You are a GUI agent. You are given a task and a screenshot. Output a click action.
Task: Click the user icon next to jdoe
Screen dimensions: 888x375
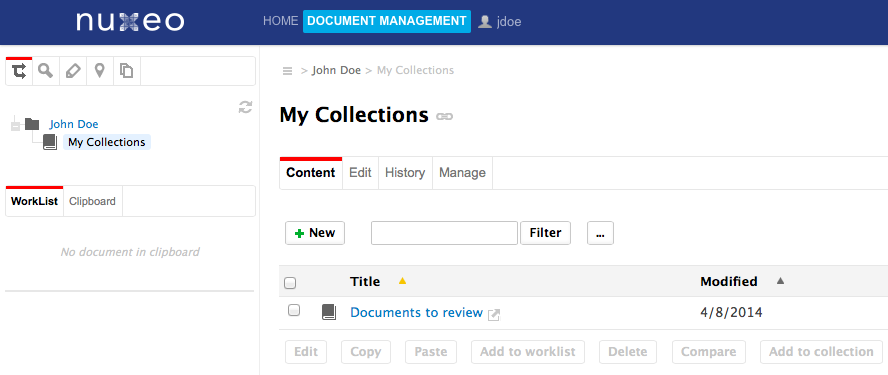click(x=485, y=22)
